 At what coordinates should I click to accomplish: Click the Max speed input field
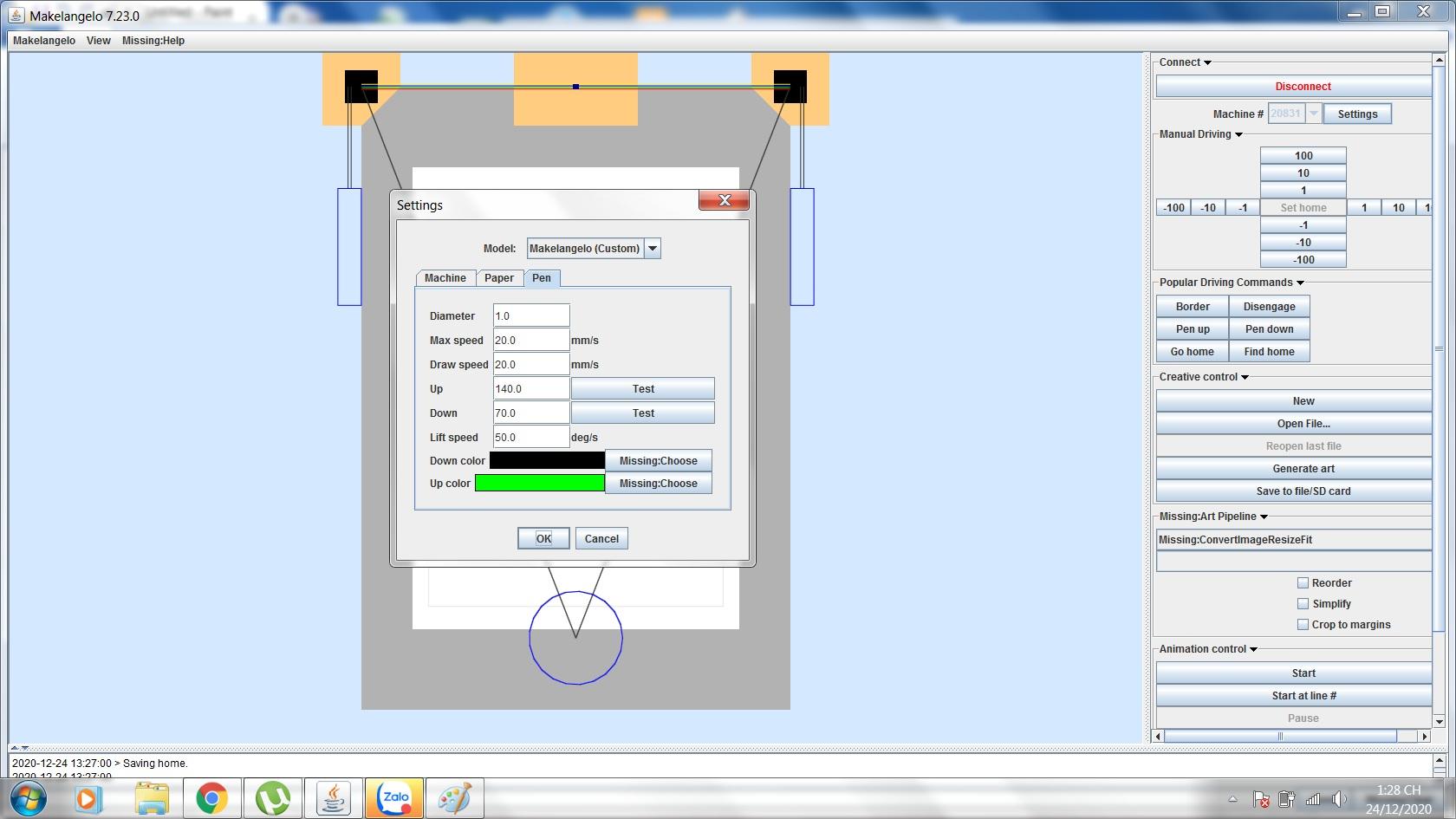point(531,340)
